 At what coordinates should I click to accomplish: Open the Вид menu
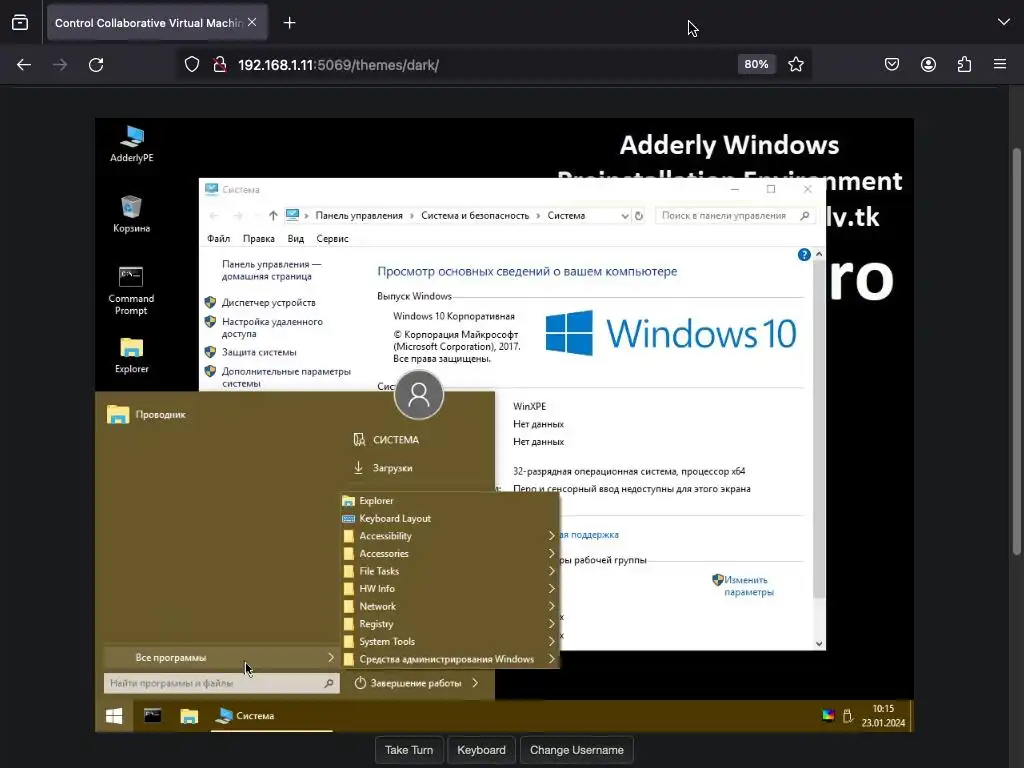coord(296,239)
